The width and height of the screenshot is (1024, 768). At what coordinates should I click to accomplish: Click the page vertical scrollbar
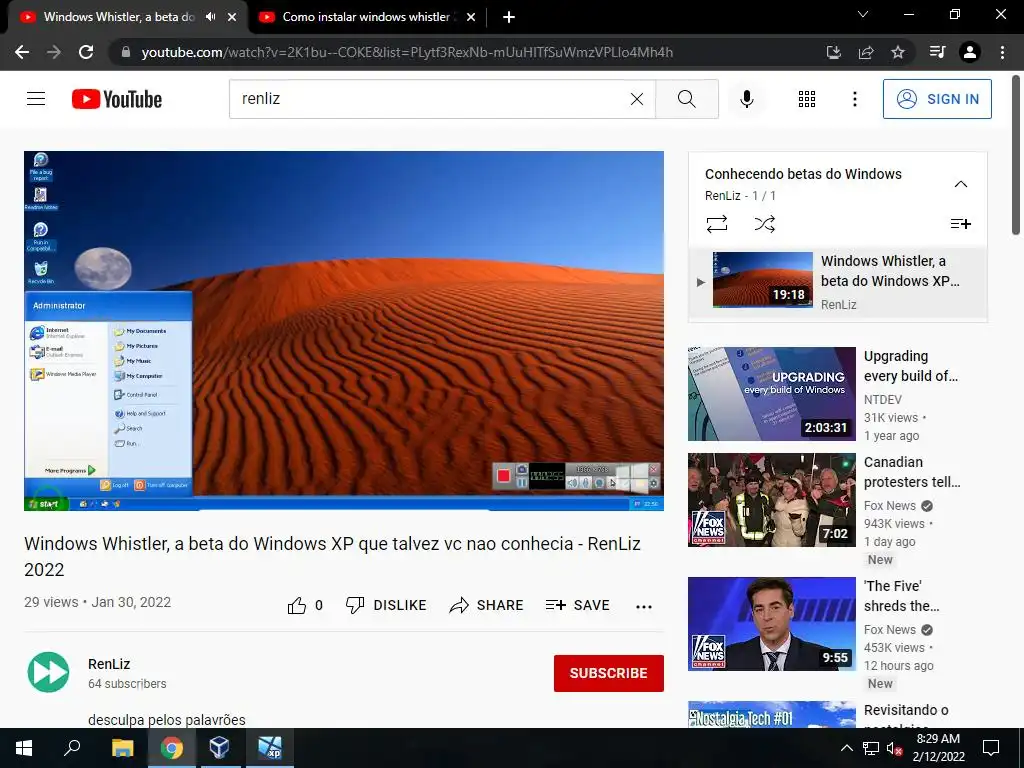pyautogui.click(x=1016, y=155)
